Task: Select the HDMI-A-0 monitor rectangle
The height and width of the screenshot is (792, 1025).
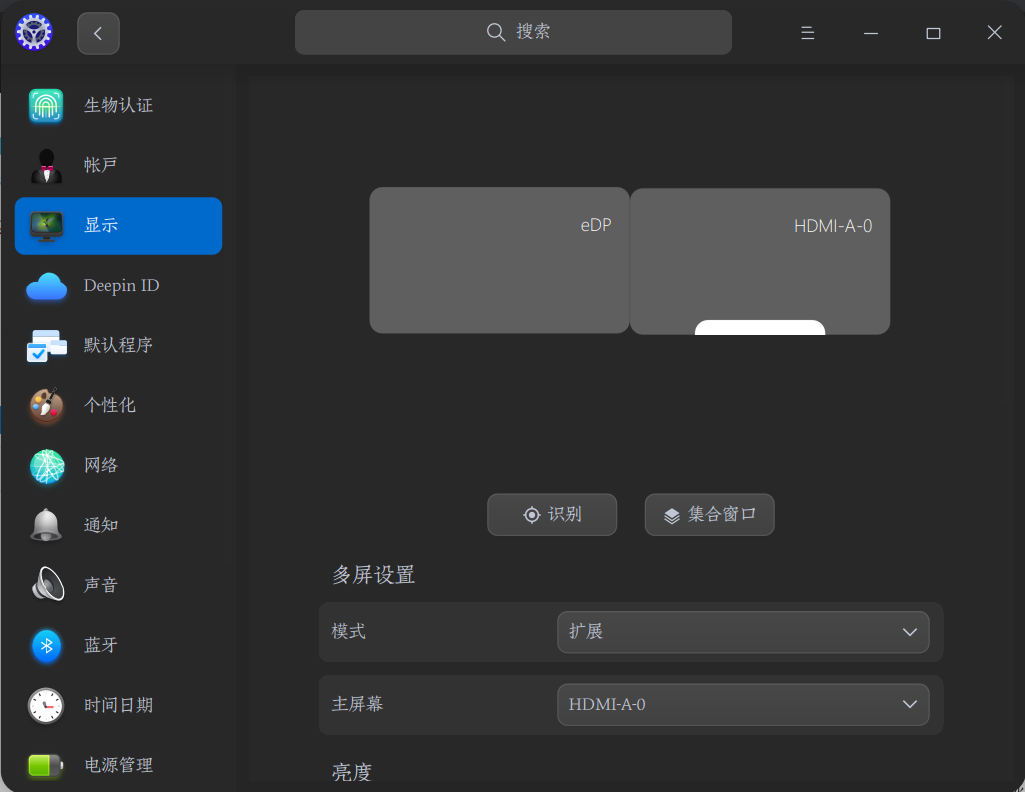Action: point(760,261)
